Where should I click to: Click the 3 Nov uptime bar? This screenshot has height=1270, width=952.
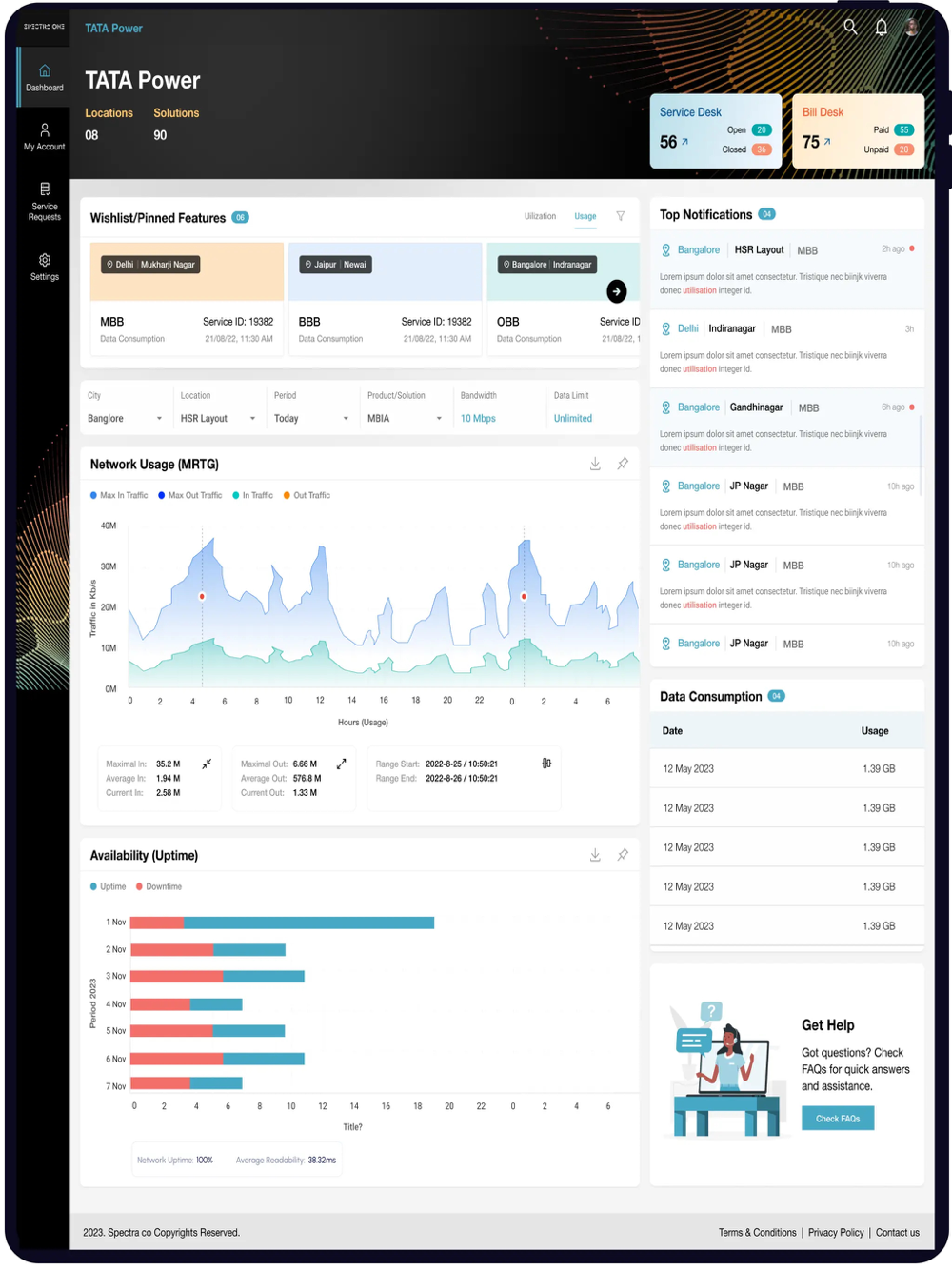[x=264, y=976]
